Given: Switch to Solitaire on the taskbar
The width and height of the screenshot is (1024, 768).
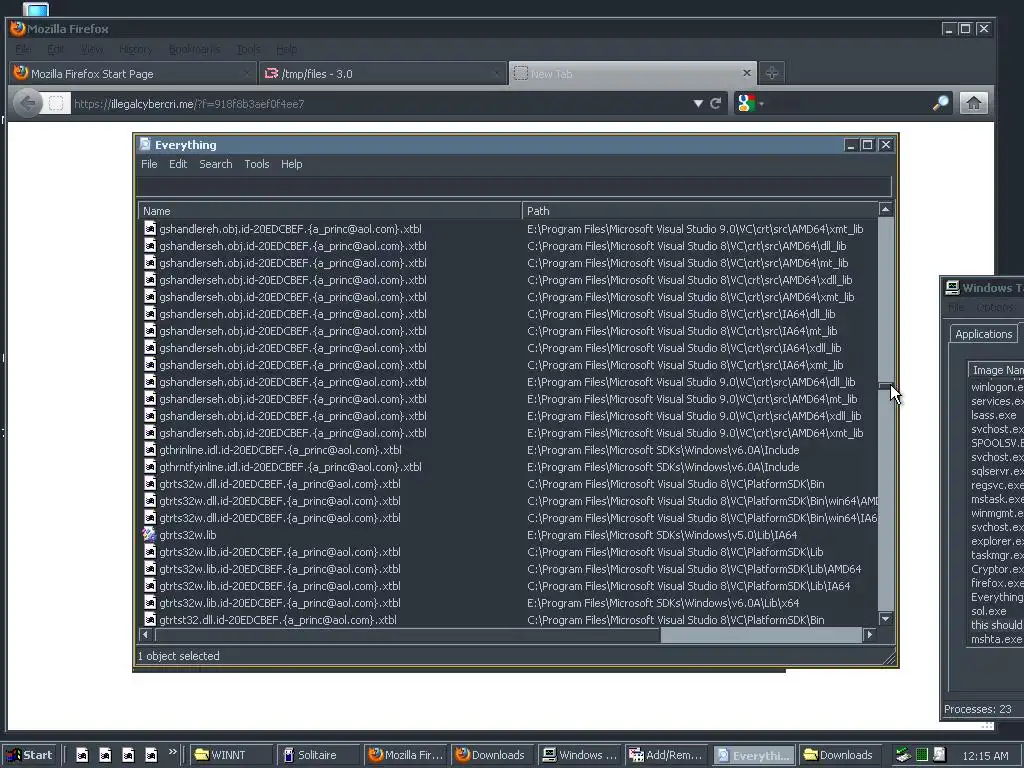Looking at the screenshot, I should click(x=318, y=755).
